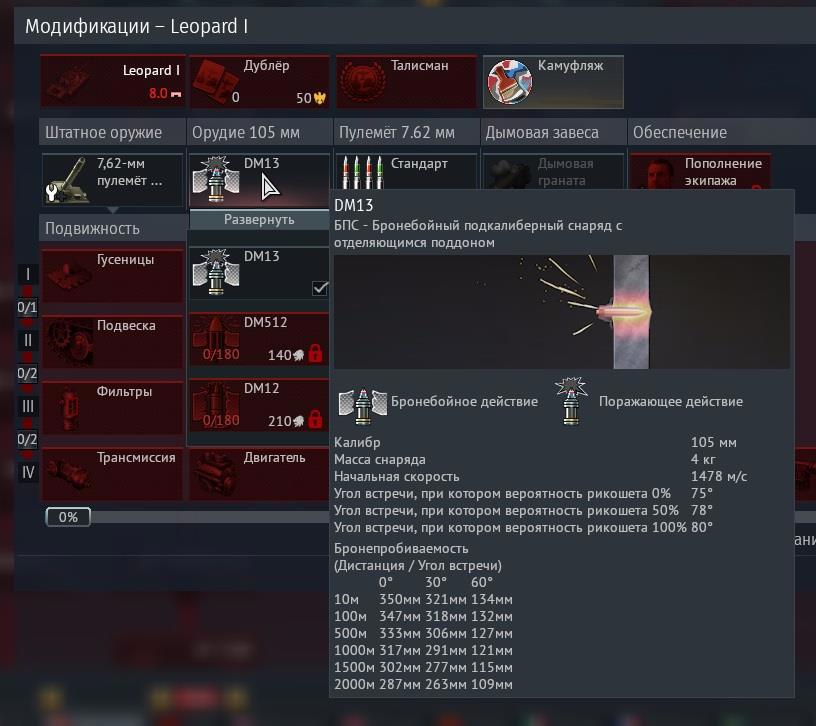The image size is (816, 726).
Task: Click the Бронебойное действие armor-piercing icon
Action: [x=363, y=404]
